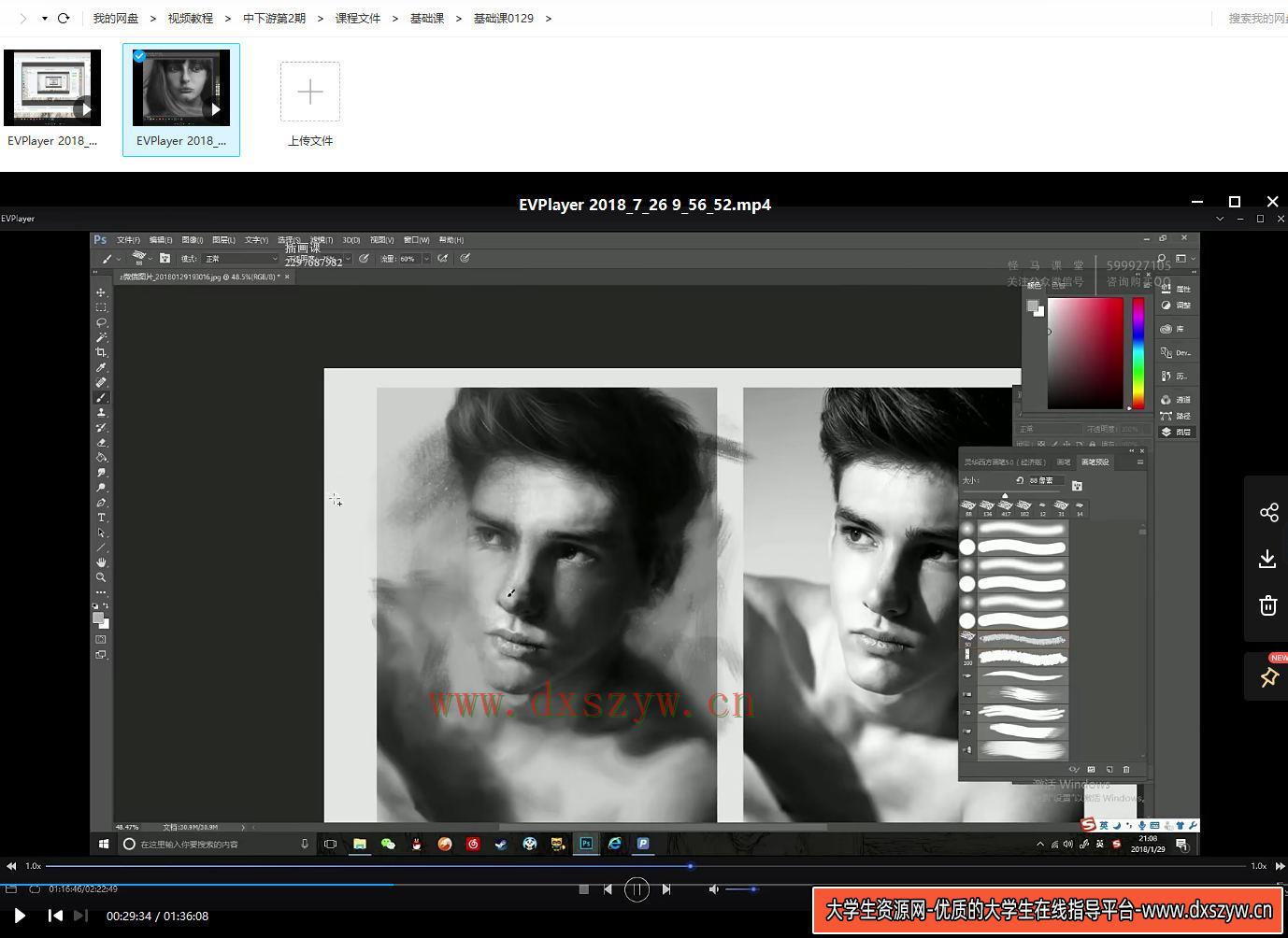Viewport: 1288px width, 938px height.
Task: Play the video in the outer player
Action: click(20, 916)
